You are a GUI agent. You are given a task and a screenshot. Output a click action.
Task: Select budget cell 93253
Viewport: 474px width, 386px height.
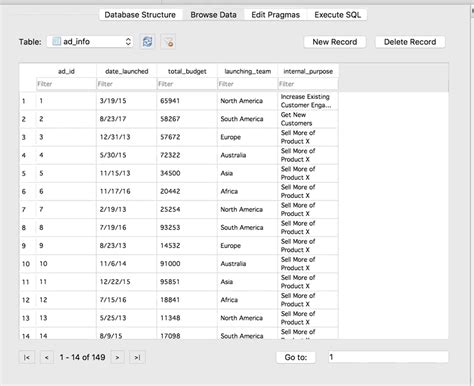point(187,227)
